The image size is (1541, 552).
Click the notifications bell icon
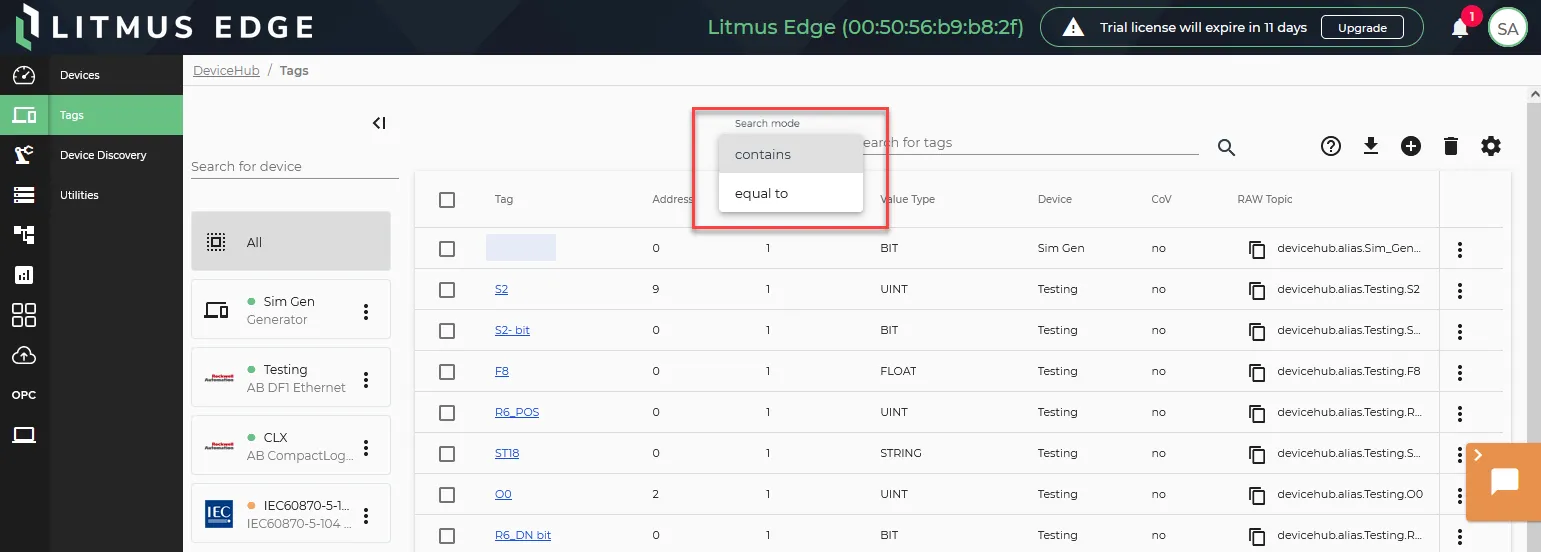(1460, 28)
